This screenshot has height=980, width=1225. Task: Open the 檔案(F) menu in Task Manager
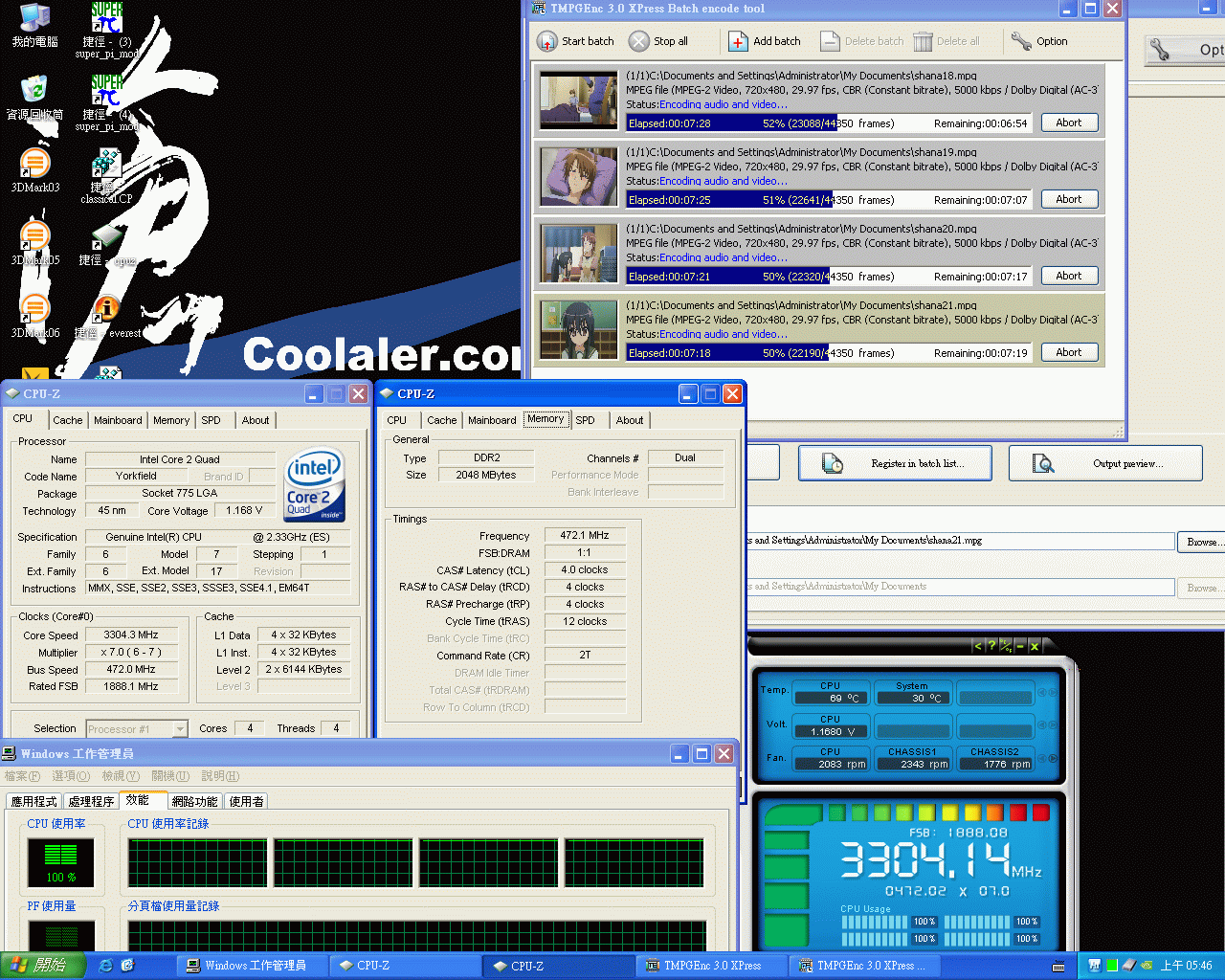pos(23,776)
